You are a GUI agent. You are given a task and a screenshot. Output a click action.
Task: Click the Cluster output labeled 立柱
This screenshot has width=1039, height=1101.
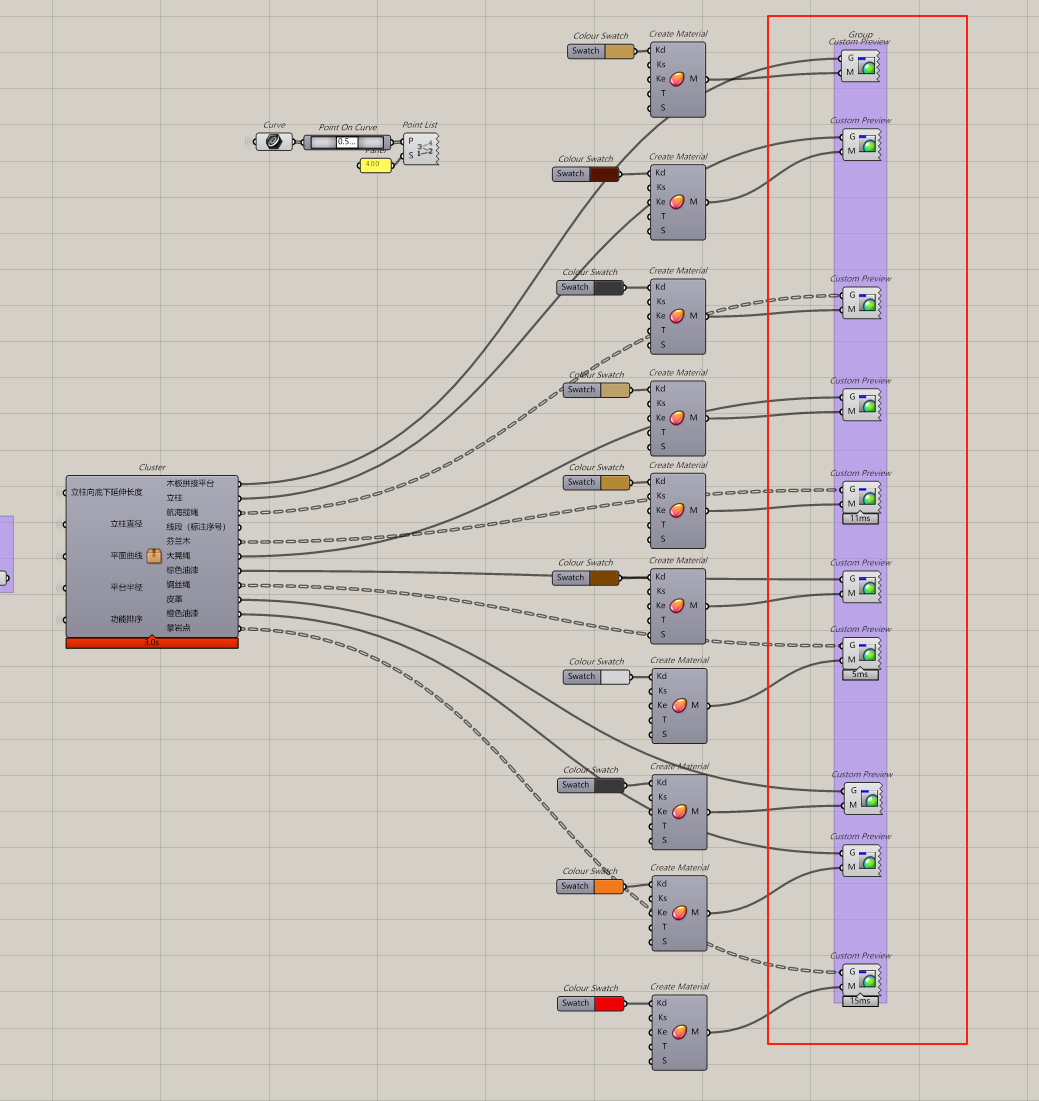click(175, 498)
